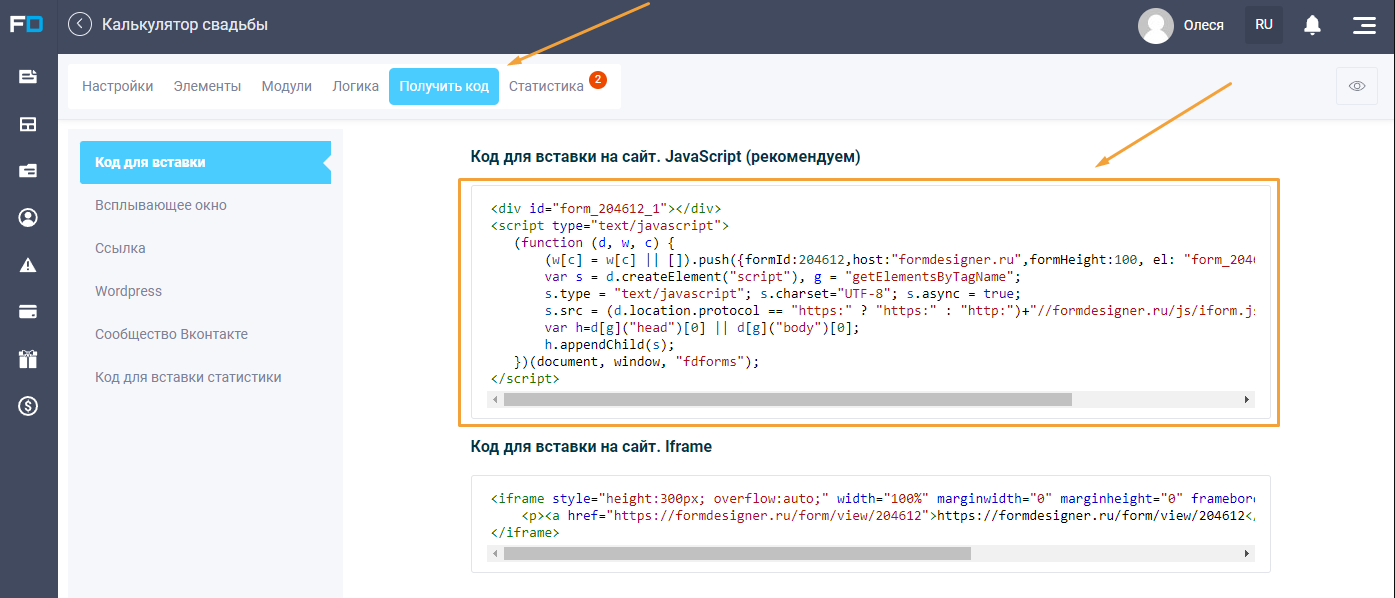Open the notifications bell
Image resolution: width=1395 pixels, height=598 pixels.
click(x=1312, y=25)
